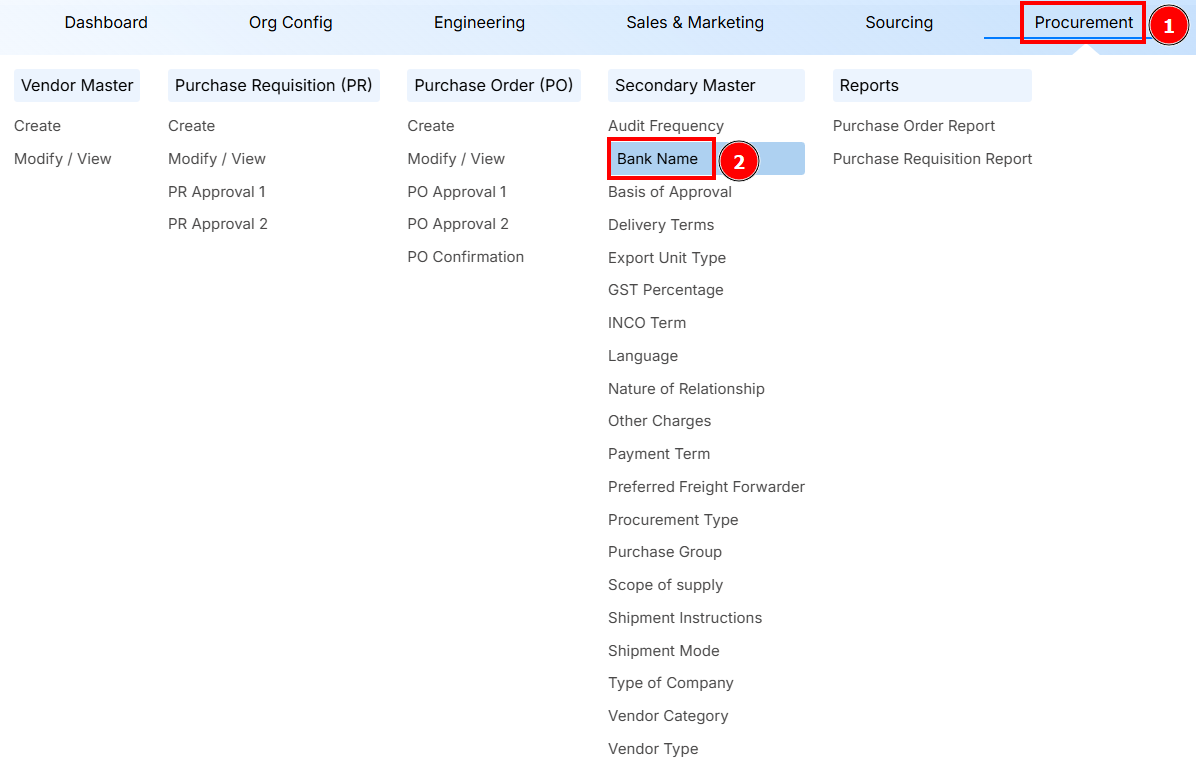Go to the Sourcing tab
The width and height of the screenshot is (1196, 764).
click(899, 22)
